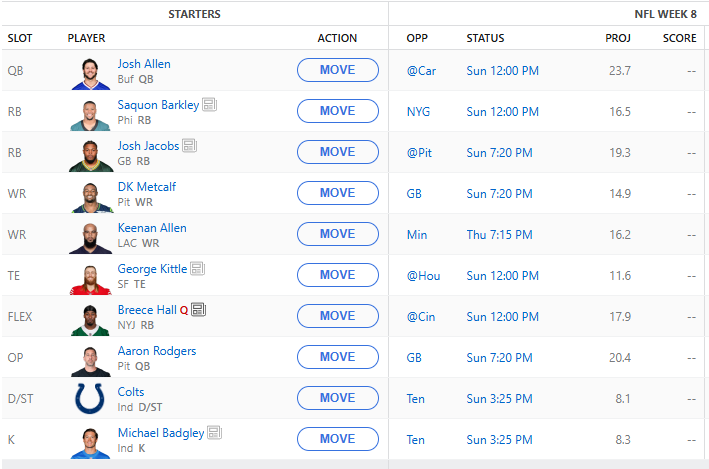Click the Colts team logo

point(92,399)
